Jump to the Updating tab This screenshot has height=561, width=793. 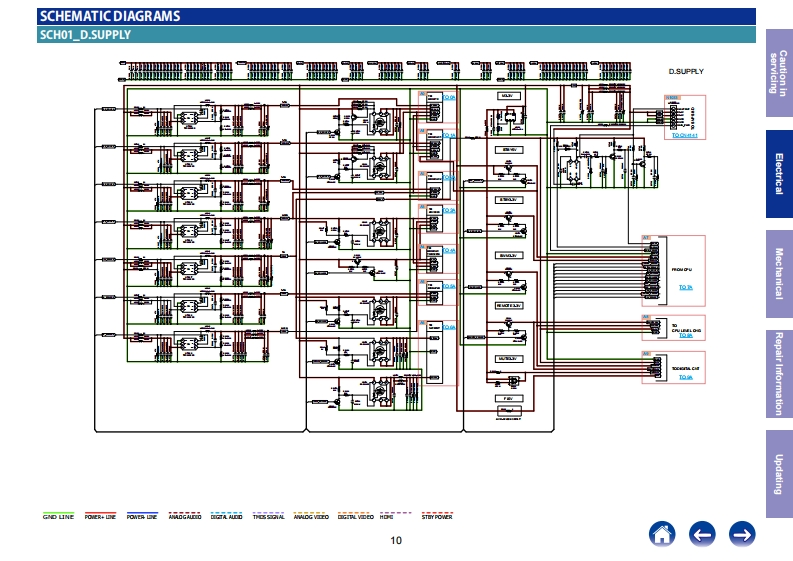tap(778, 473)
